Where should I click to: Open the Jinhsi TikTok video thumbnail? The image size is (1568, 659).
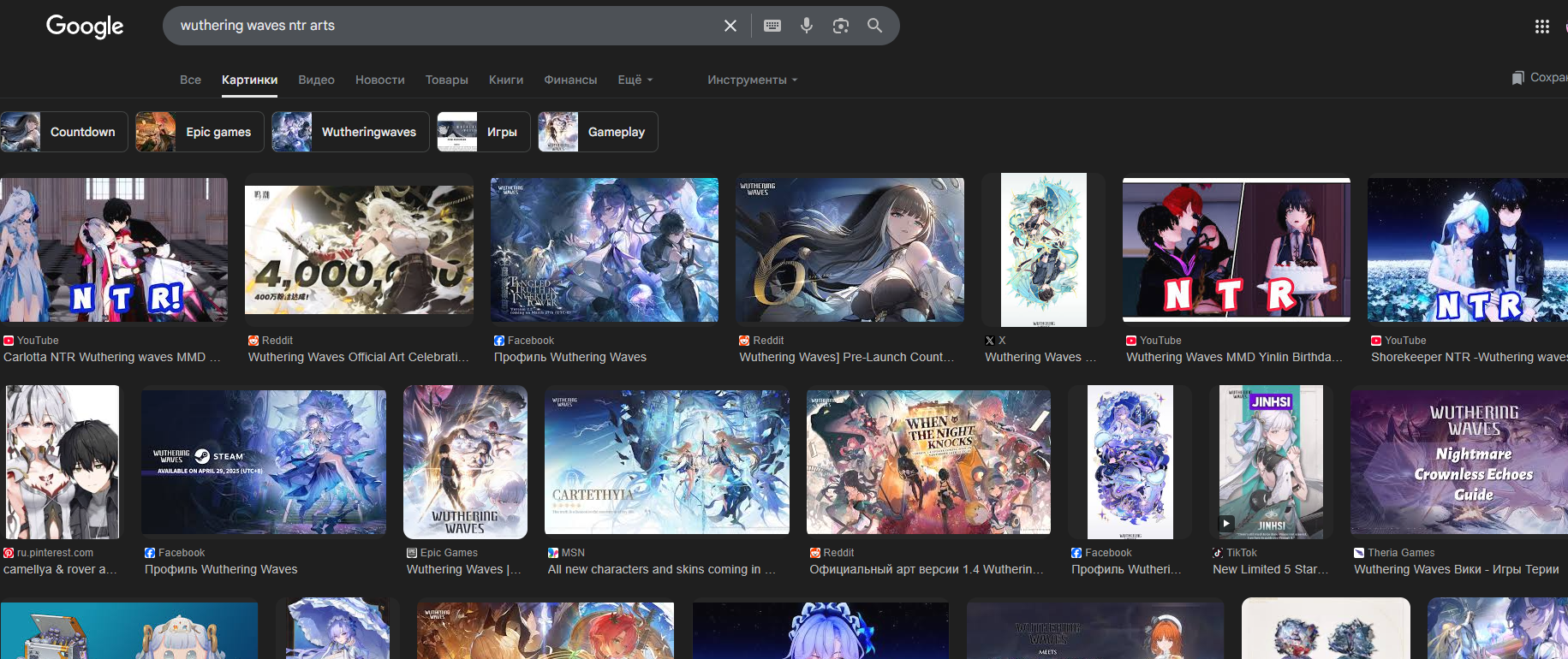1271,462
